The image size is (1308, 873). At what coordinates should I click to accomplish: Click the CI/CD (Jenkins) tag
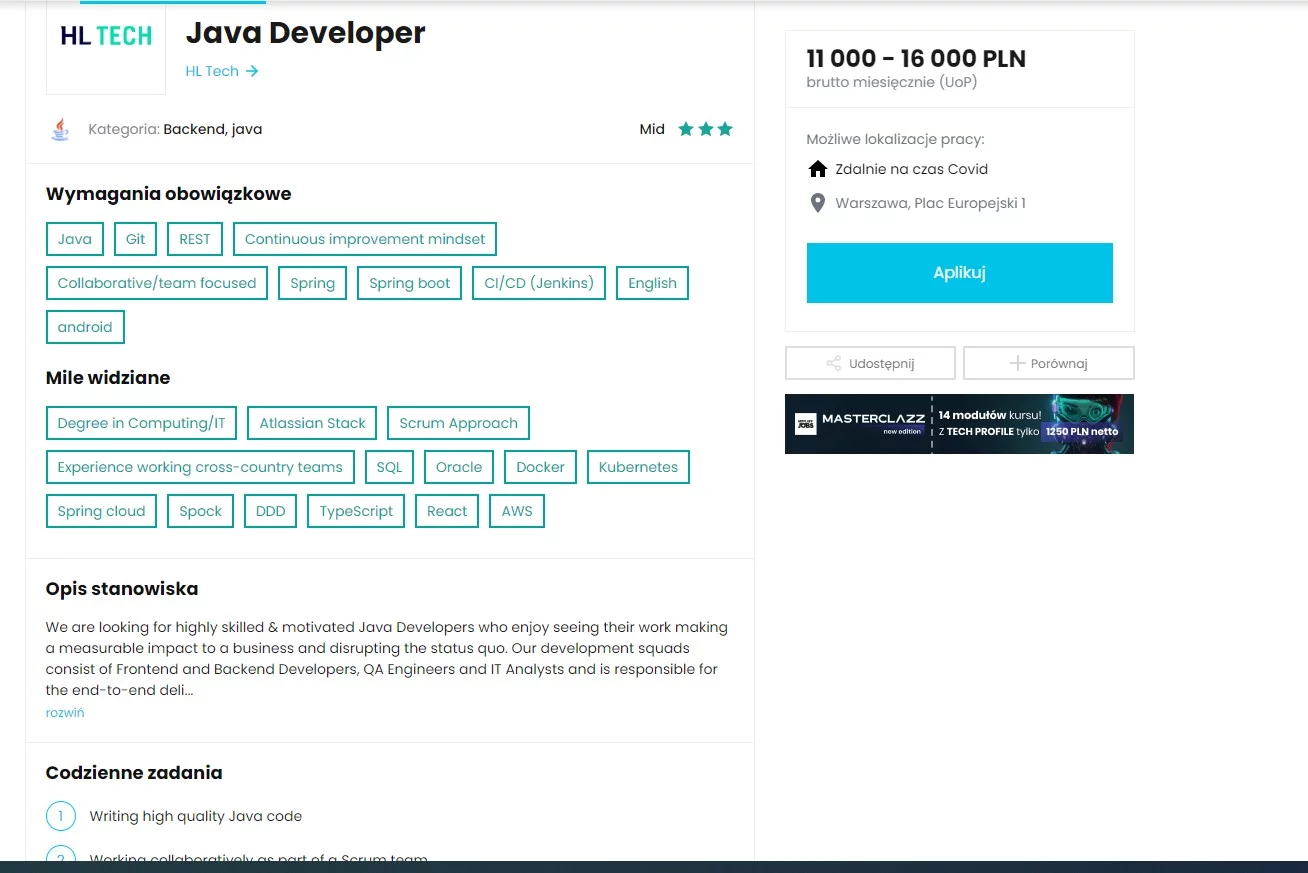click(x=539, y=283)
